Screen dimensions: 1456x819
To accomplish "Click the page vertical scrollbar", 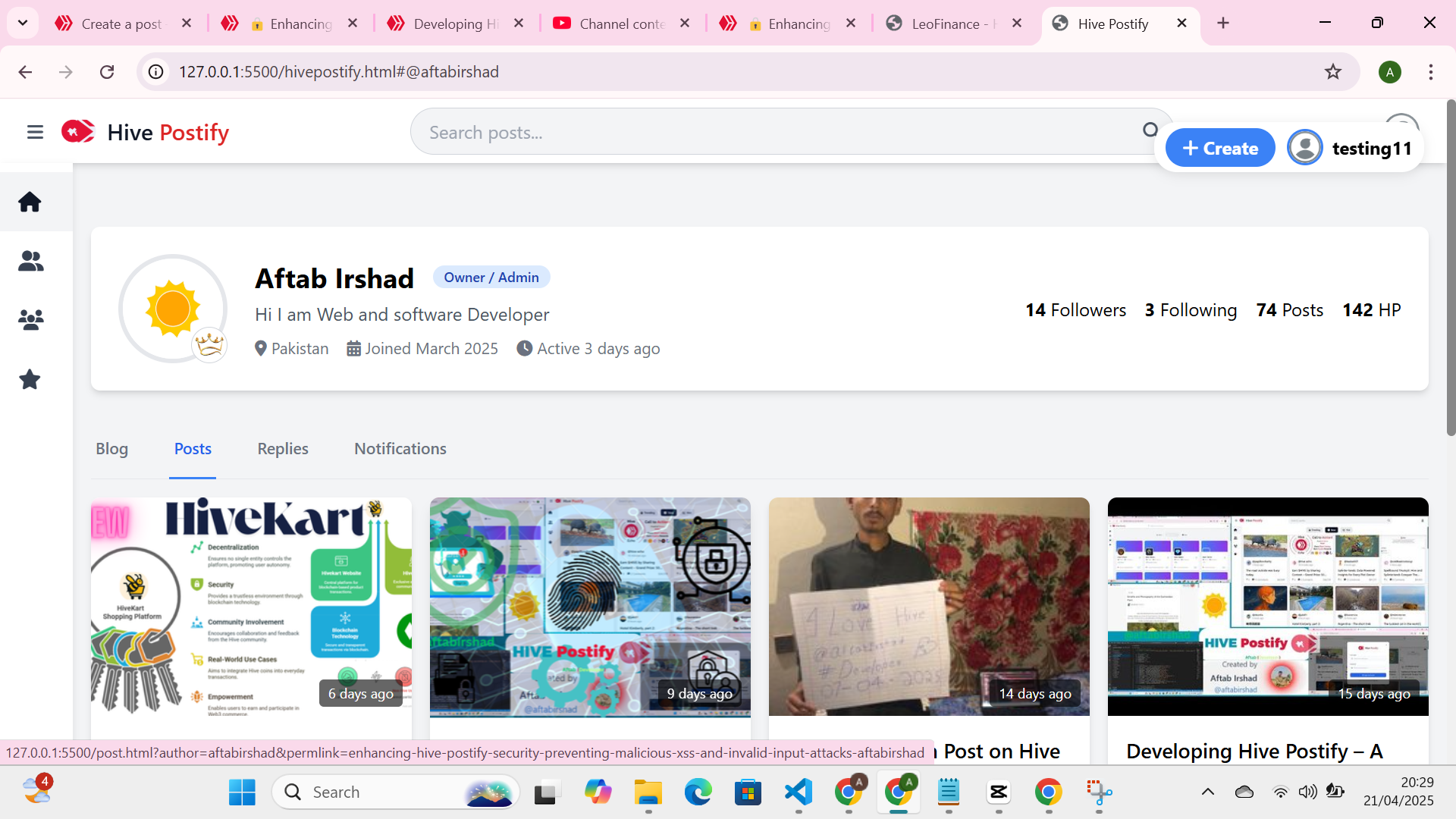I will pyautogui.click(x=1451, y=268).
